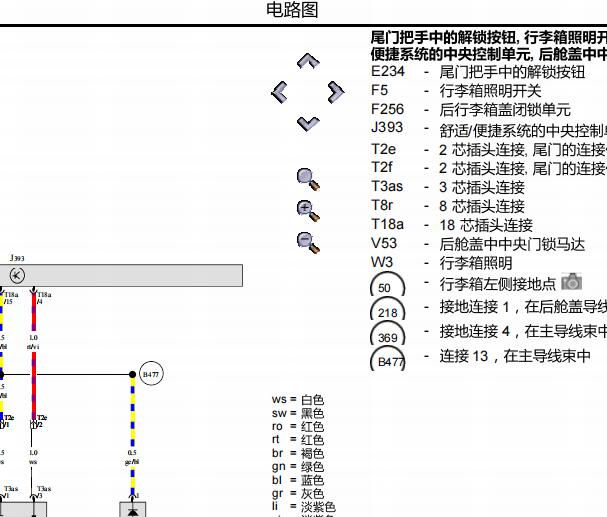Click the W3 legend entry

(x=441, y=263)
